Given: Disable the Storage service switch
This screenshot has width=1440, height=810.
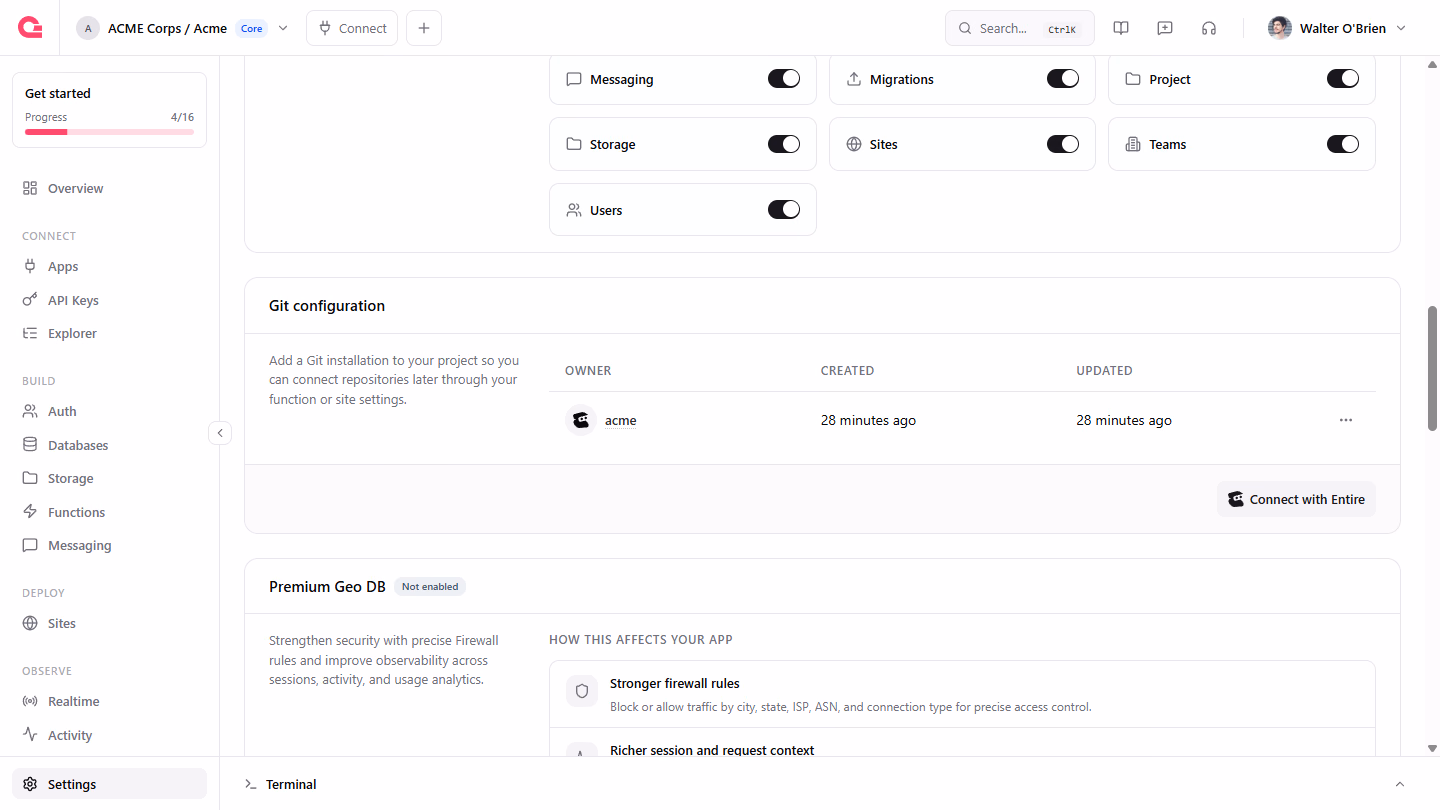Looking at the screenshot, I should click(784, 144).
